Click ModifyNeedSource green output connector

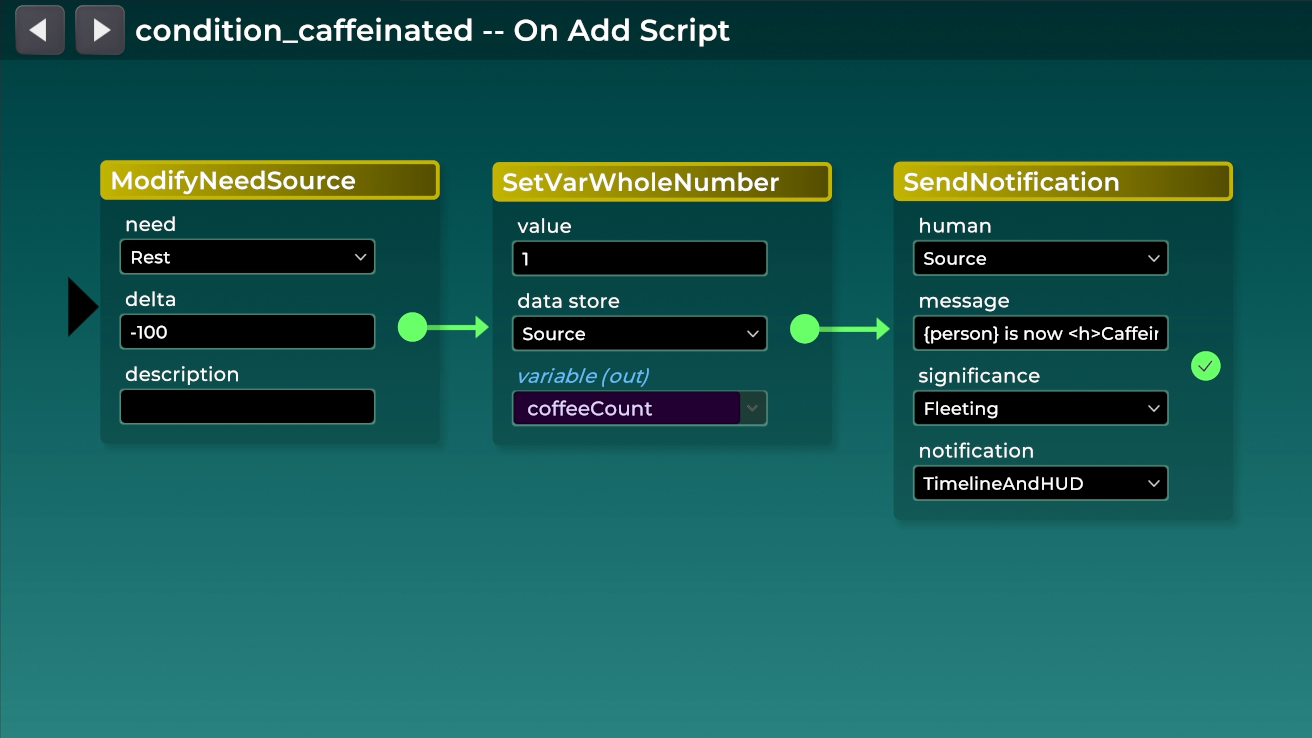coord(412,327)
